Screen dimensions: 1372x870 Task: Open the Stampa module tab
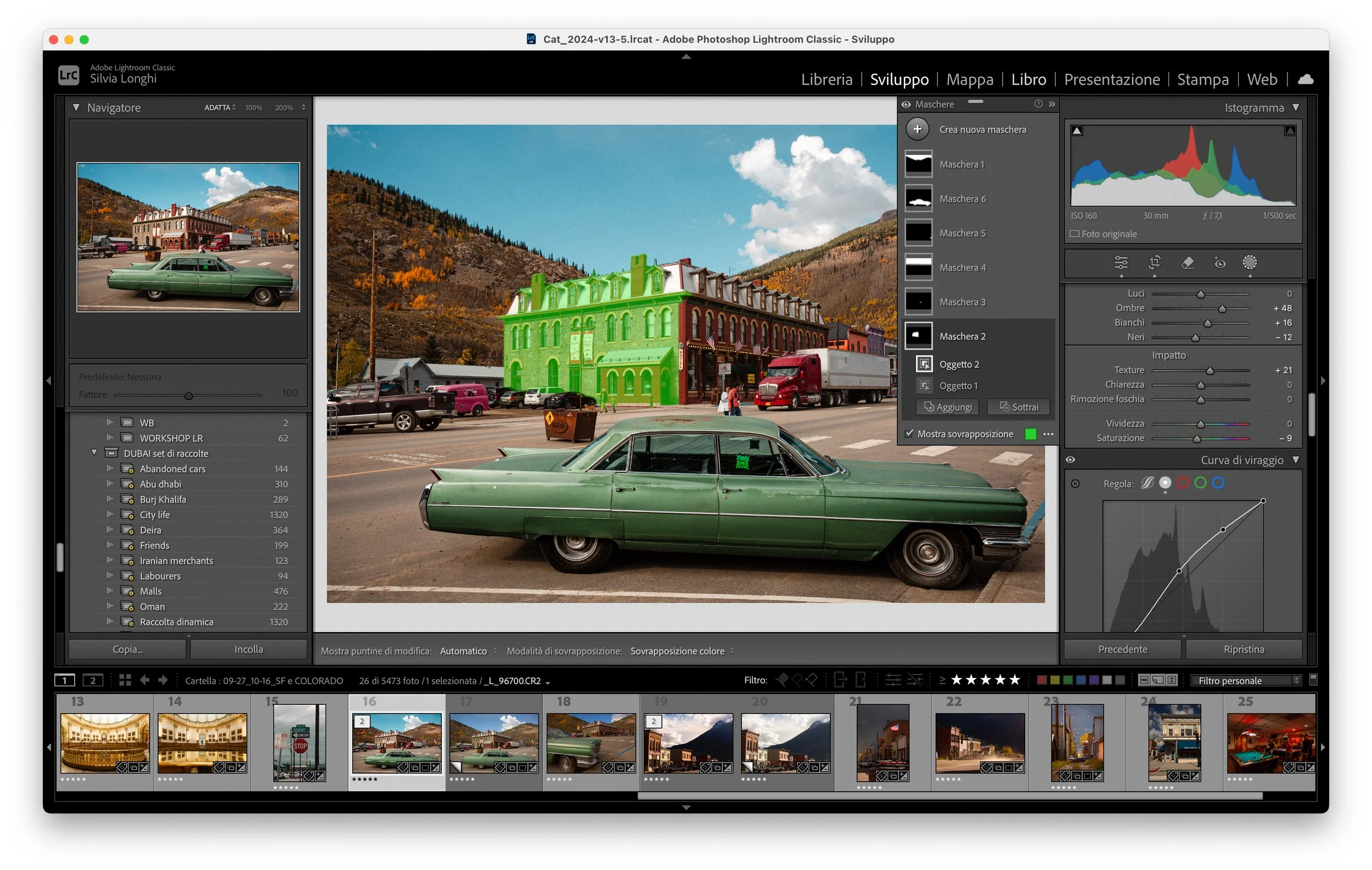[1202, 79]
